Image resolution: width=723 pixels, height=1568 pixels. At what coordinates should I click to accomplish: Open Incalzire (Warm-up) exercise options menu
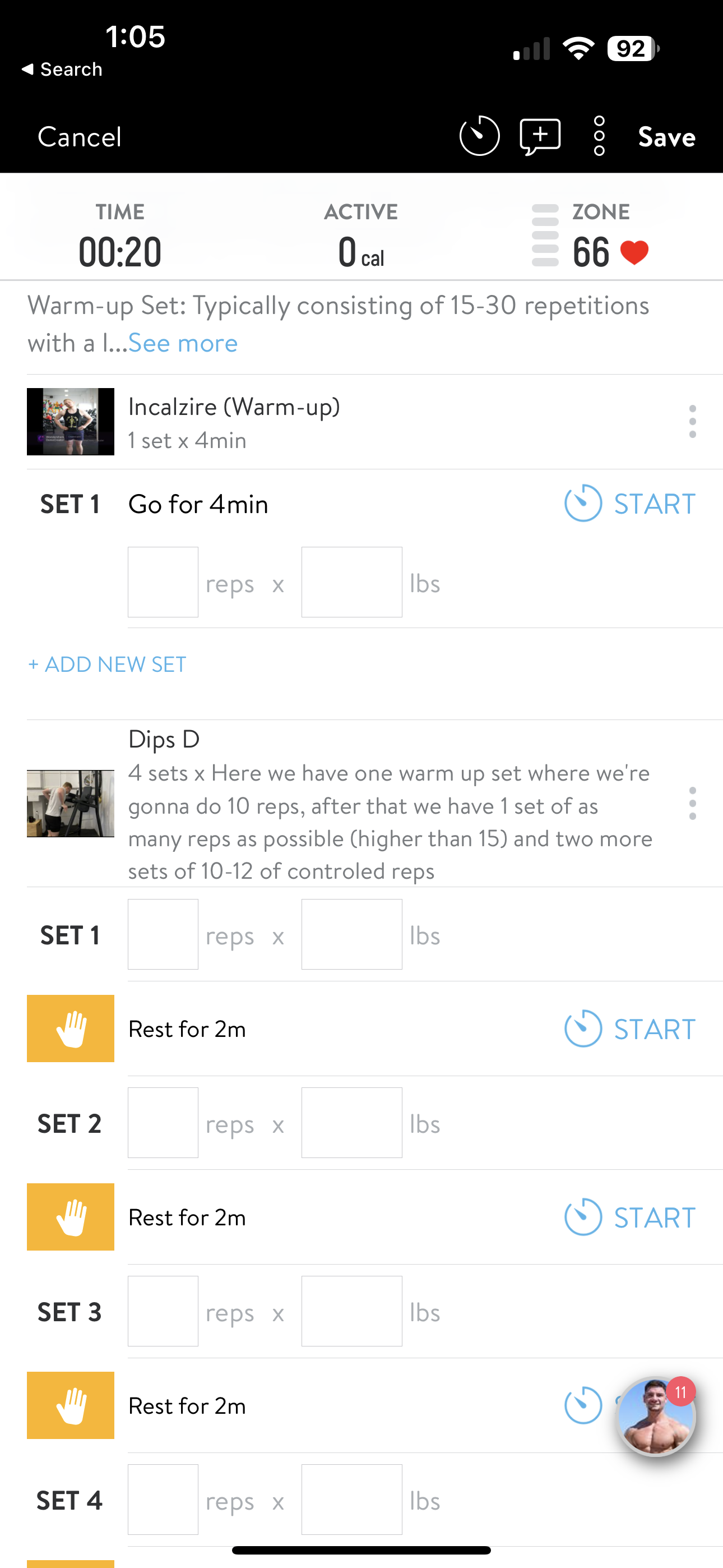(692, 421)
